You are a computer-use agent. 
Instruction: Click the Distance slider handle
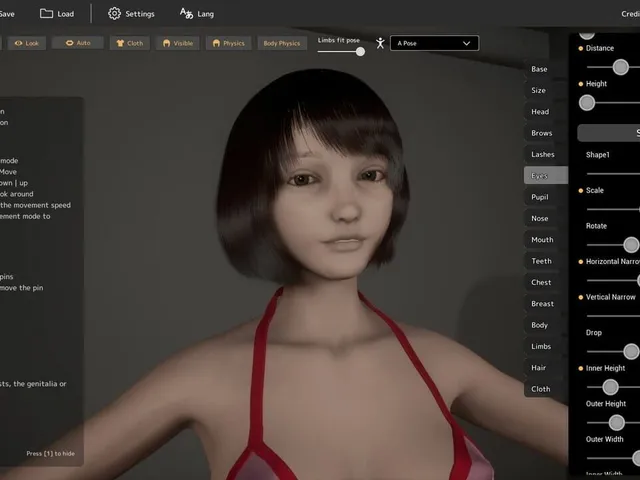point(620,67)
